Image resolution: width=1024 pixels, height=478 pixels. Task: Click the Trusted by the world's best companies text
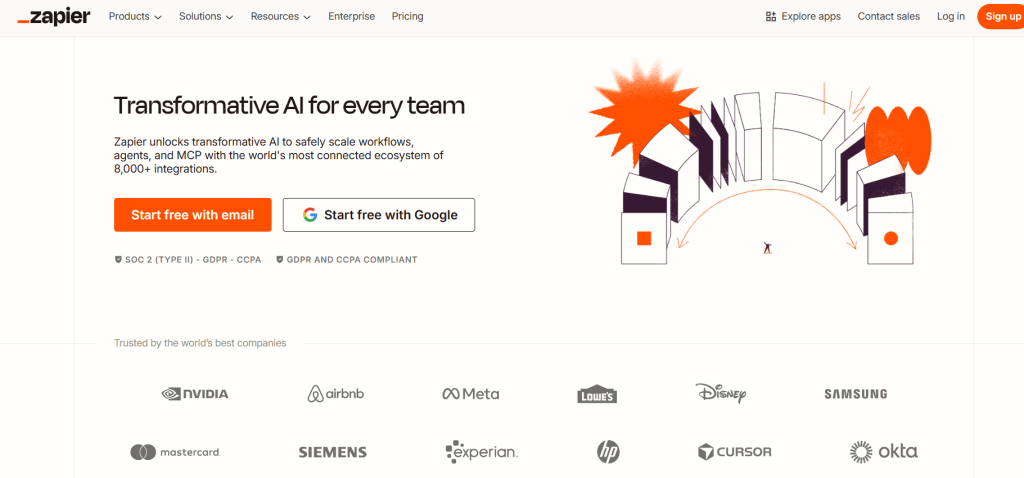coord(200,343)
